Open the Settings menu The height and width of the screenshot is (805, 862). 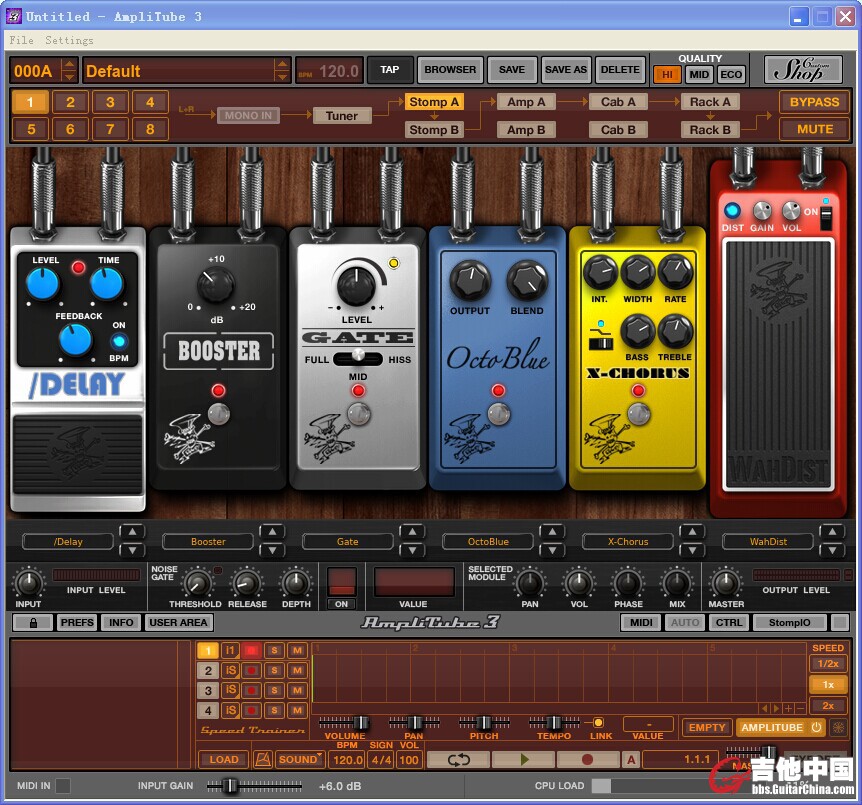tap(69, 40)
